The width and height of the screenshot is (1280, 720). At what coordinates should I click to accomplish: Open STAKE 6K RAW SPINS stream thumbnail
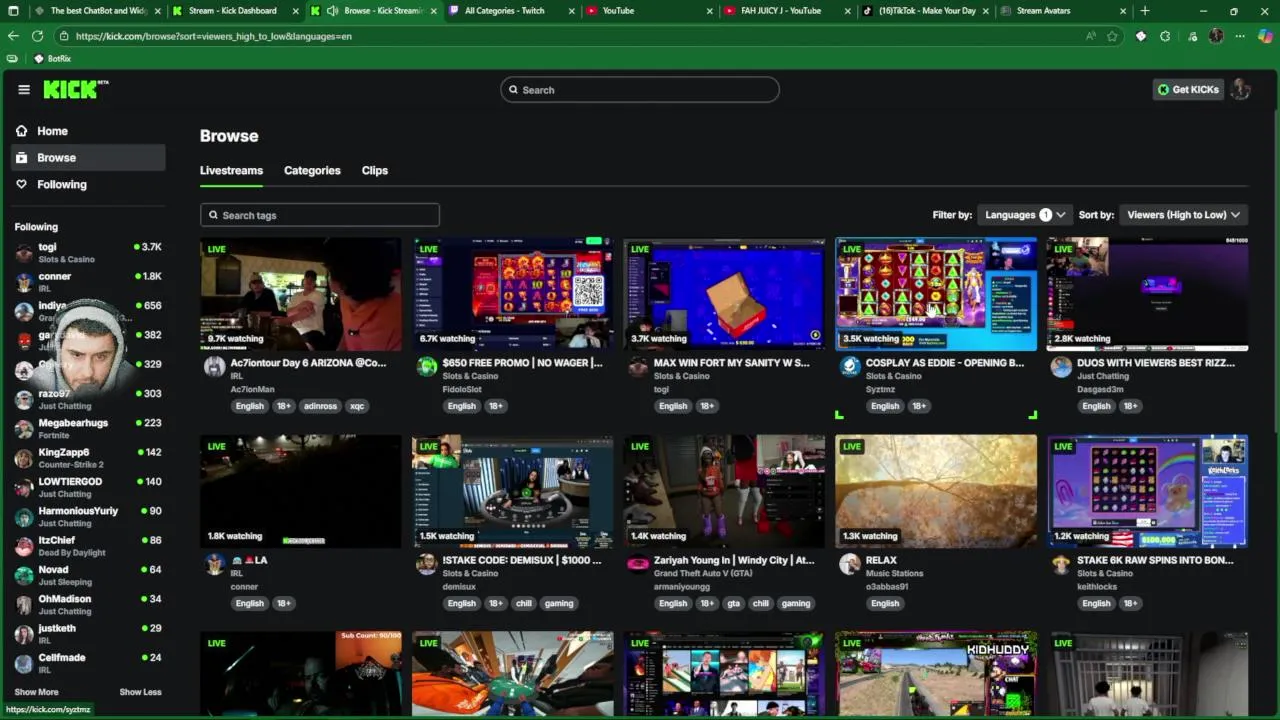tap(1148, 491)
